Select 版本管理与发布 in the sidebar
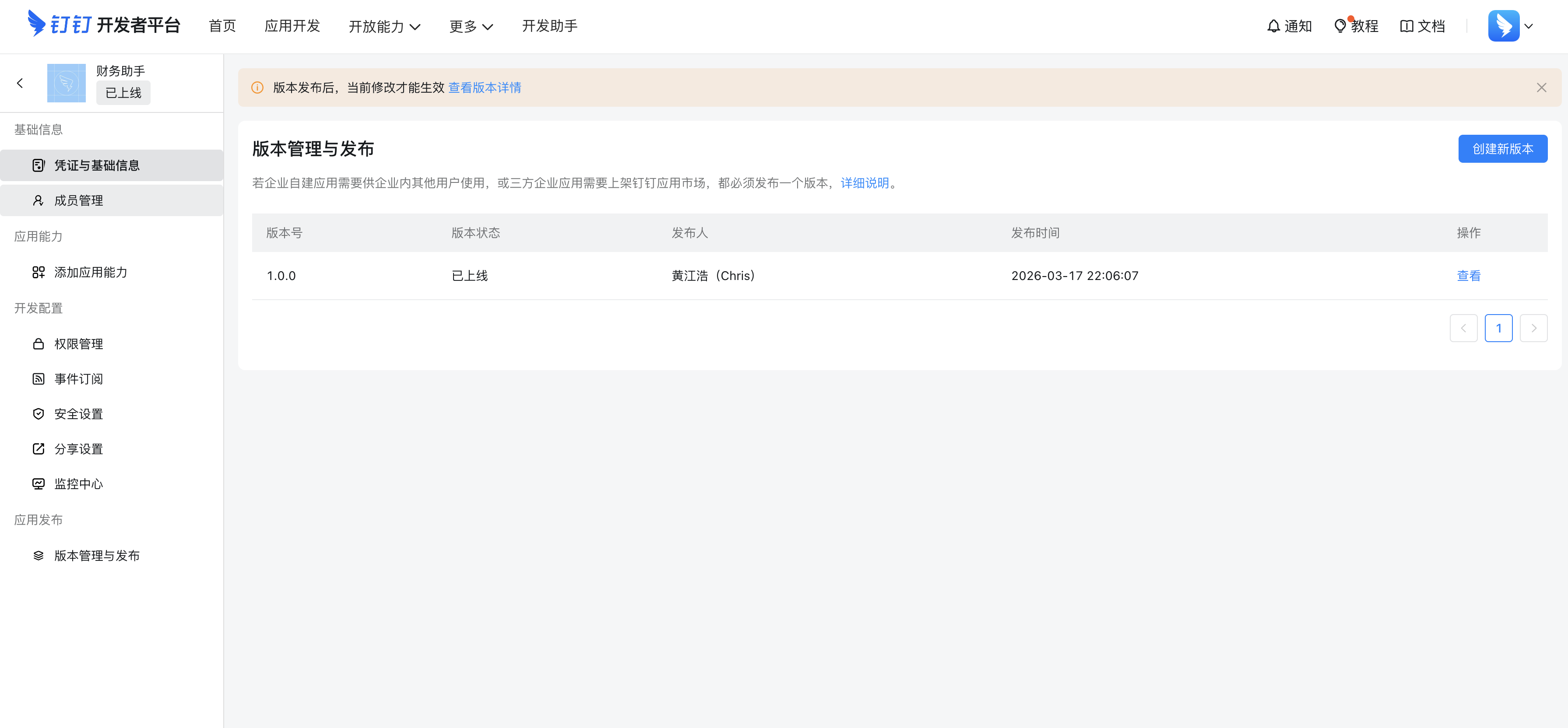 pyautogui.click(x=97, y=556)
